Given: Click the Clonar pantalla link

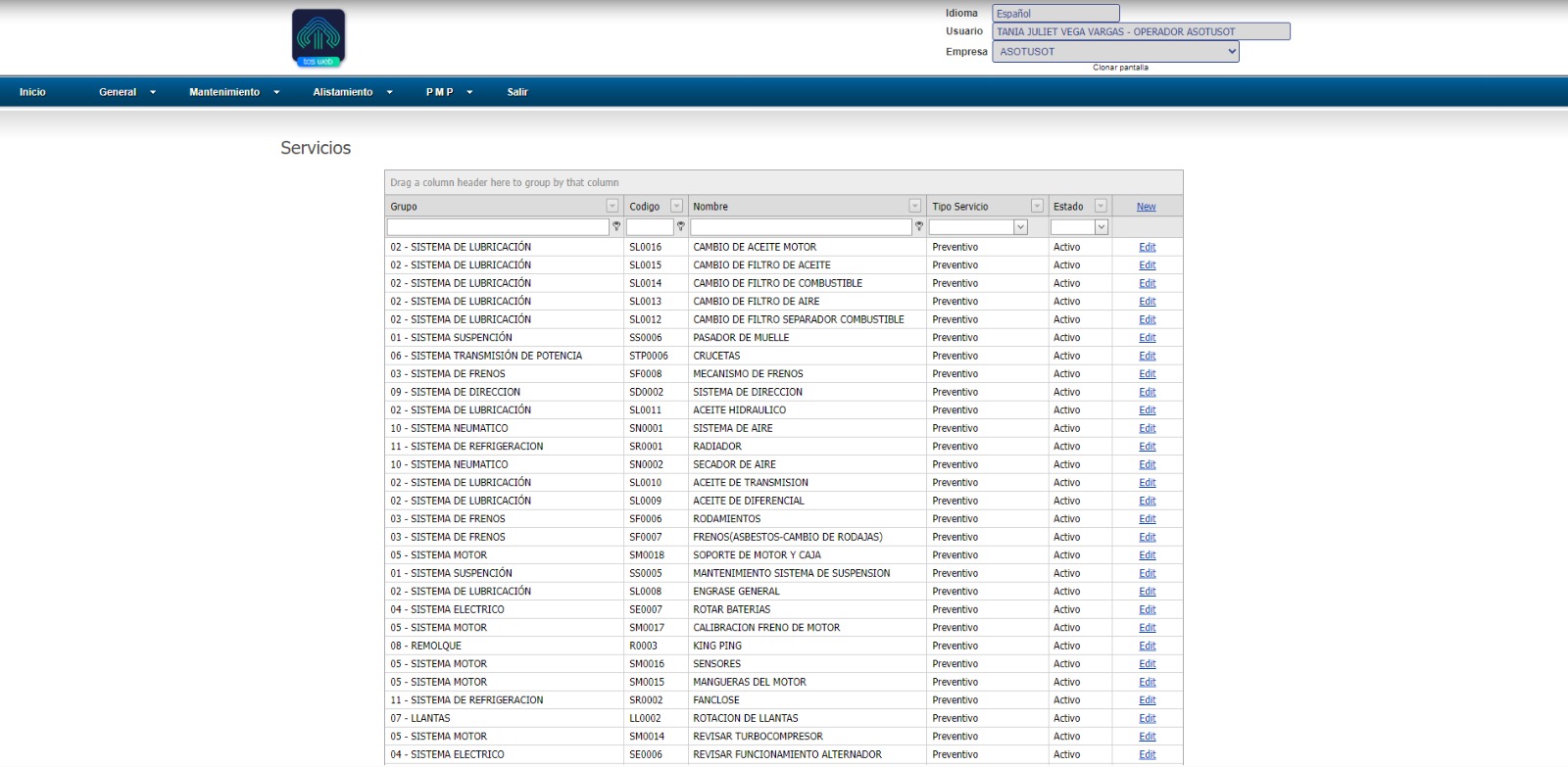Looking at the screenshot, I should coord(1120,68).
